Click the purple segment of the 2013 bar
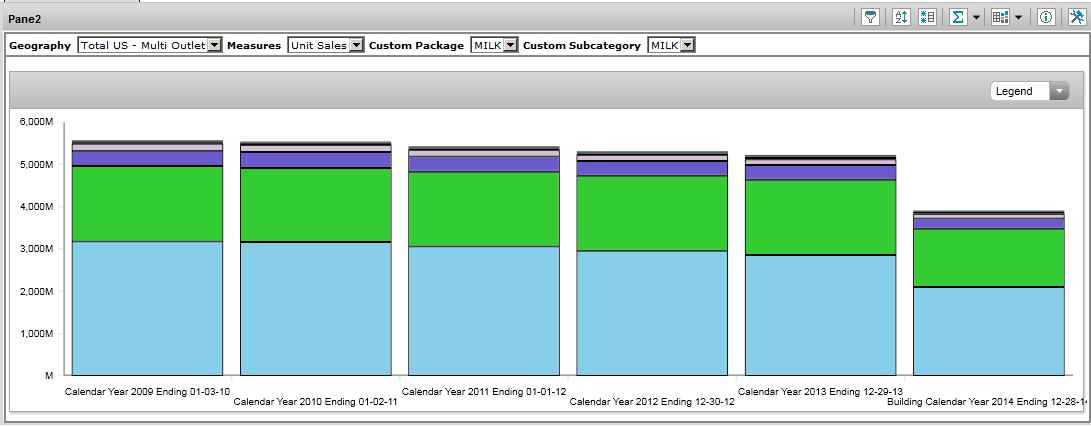This screenshot has height=426, width=1091. point(820,172)
